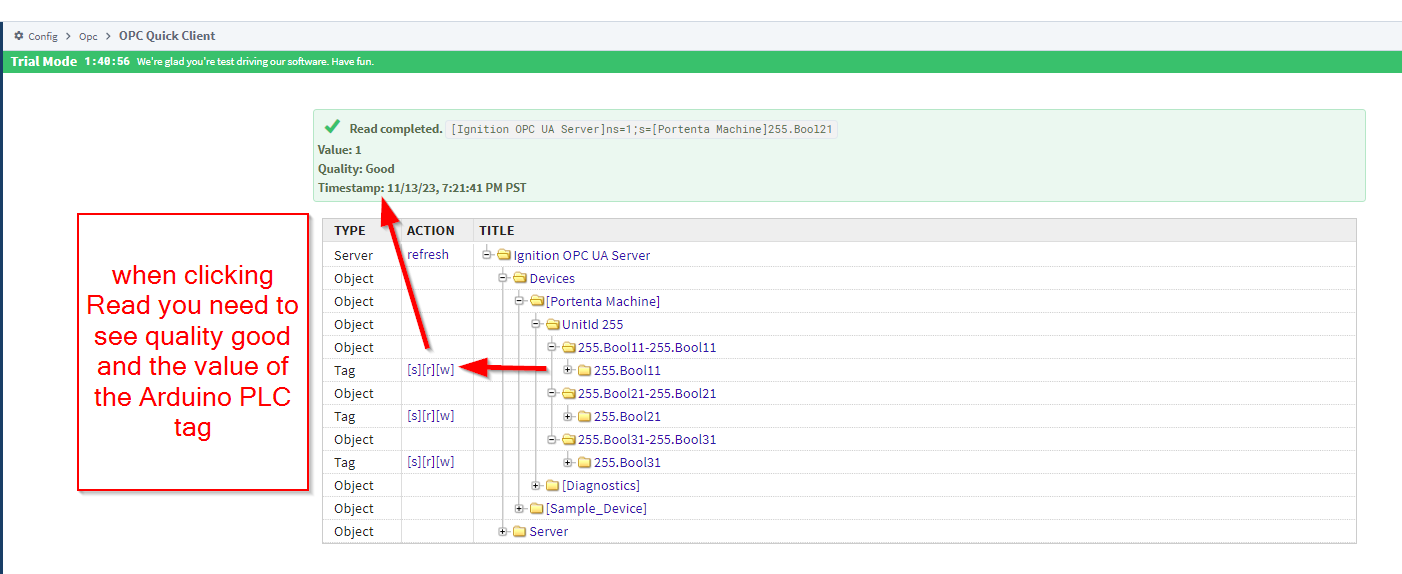Click the 255.Bool31 tag folder icon
This screenshot has width=1402, height=574.
coord(584,462)
